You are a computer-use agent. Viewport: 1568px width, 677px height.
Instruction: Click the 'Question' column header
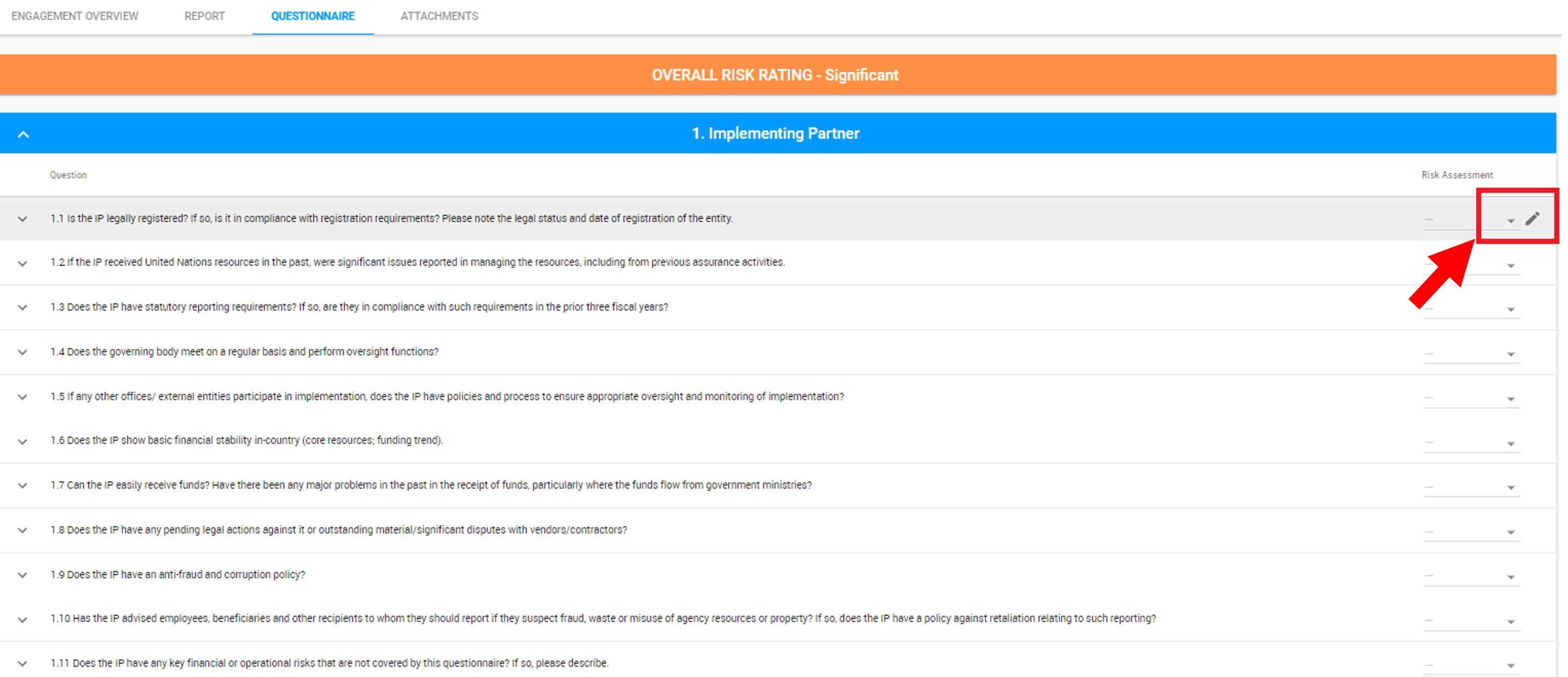coord(68,175)
